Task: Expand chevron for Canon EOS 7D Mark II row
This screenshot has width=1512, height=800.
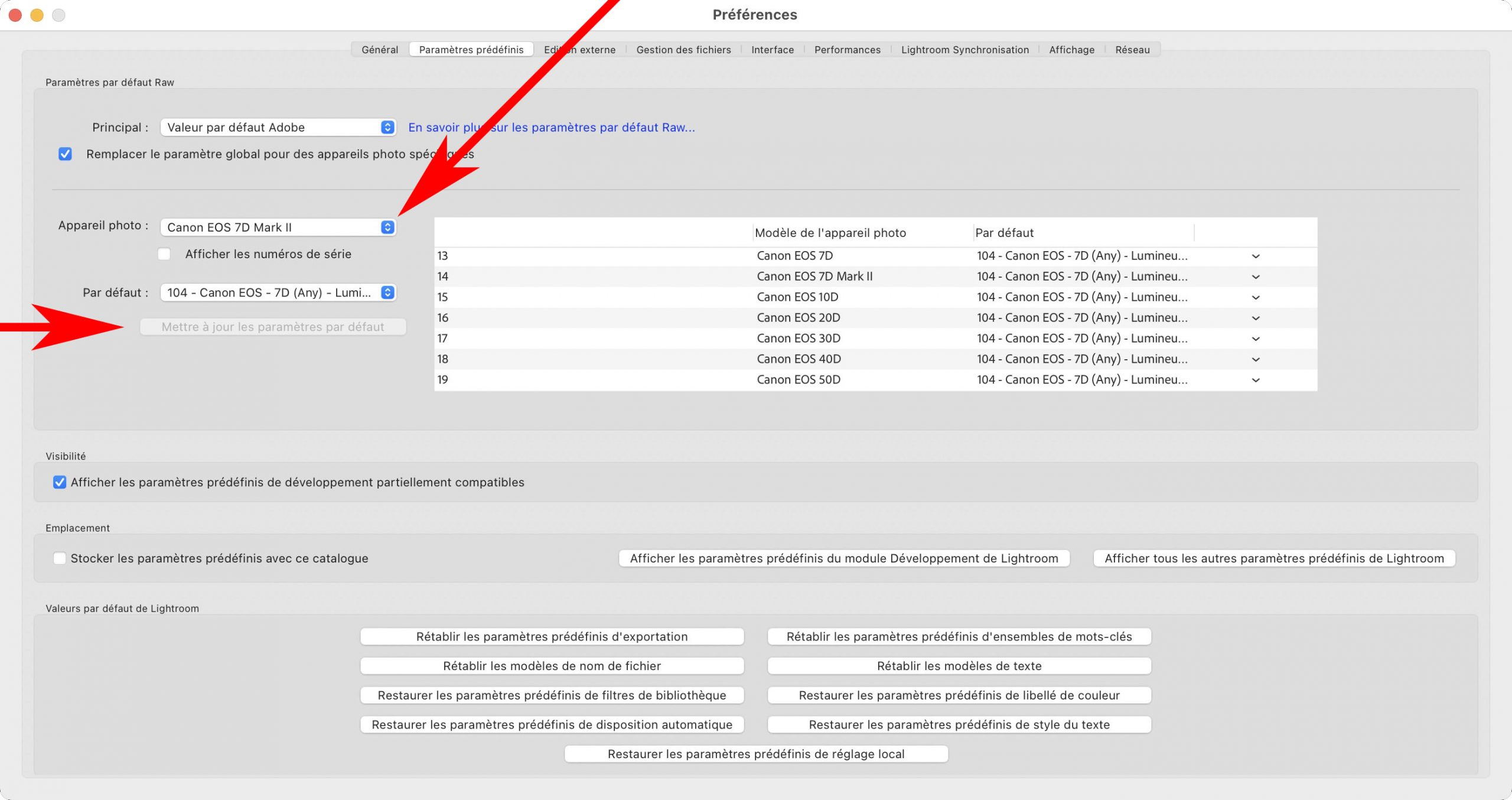Action: (x=1256, y=277)
